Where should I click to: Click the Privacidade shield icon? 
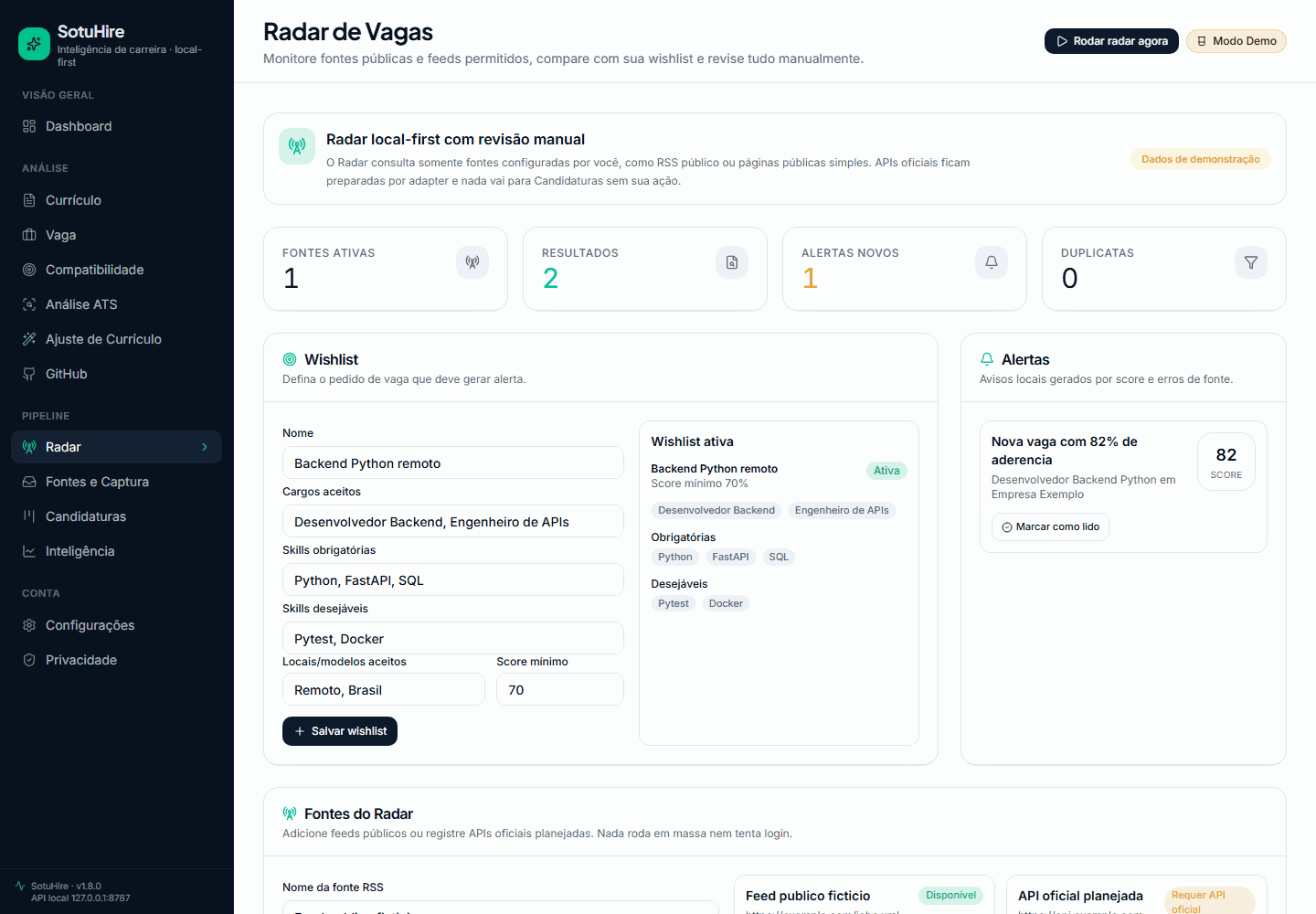click(29, 660)
